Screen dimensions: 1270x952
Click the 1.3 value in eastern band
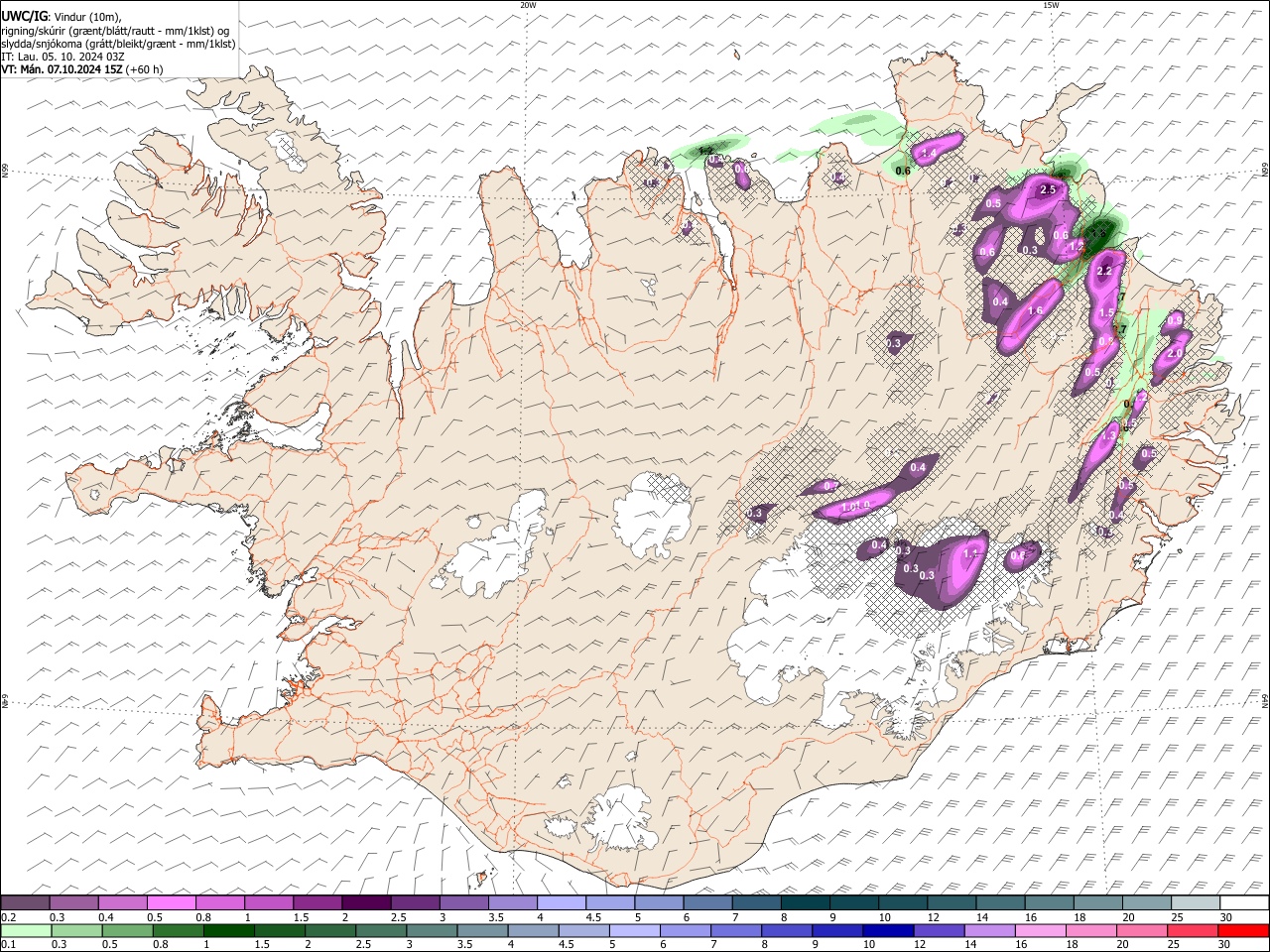click(1109, 434)
